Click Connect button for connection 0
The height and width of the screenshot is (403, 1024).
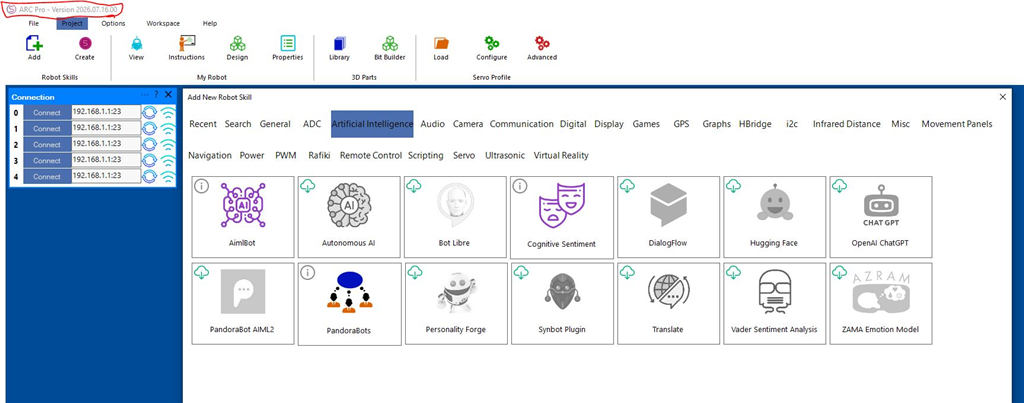[x=47, y=112]
